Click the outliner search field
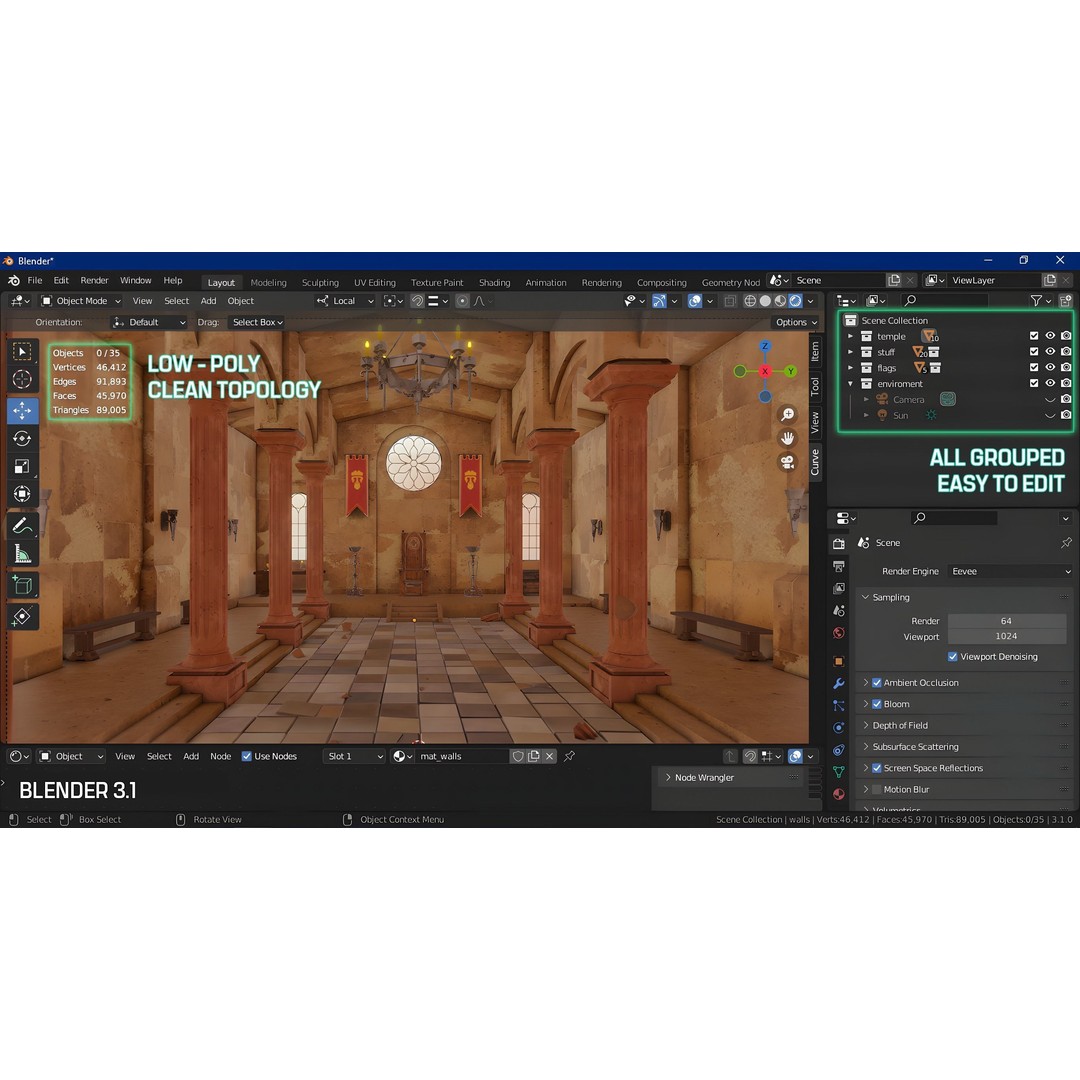Viewport: 1080px width, 1080px height. point(944,300)
